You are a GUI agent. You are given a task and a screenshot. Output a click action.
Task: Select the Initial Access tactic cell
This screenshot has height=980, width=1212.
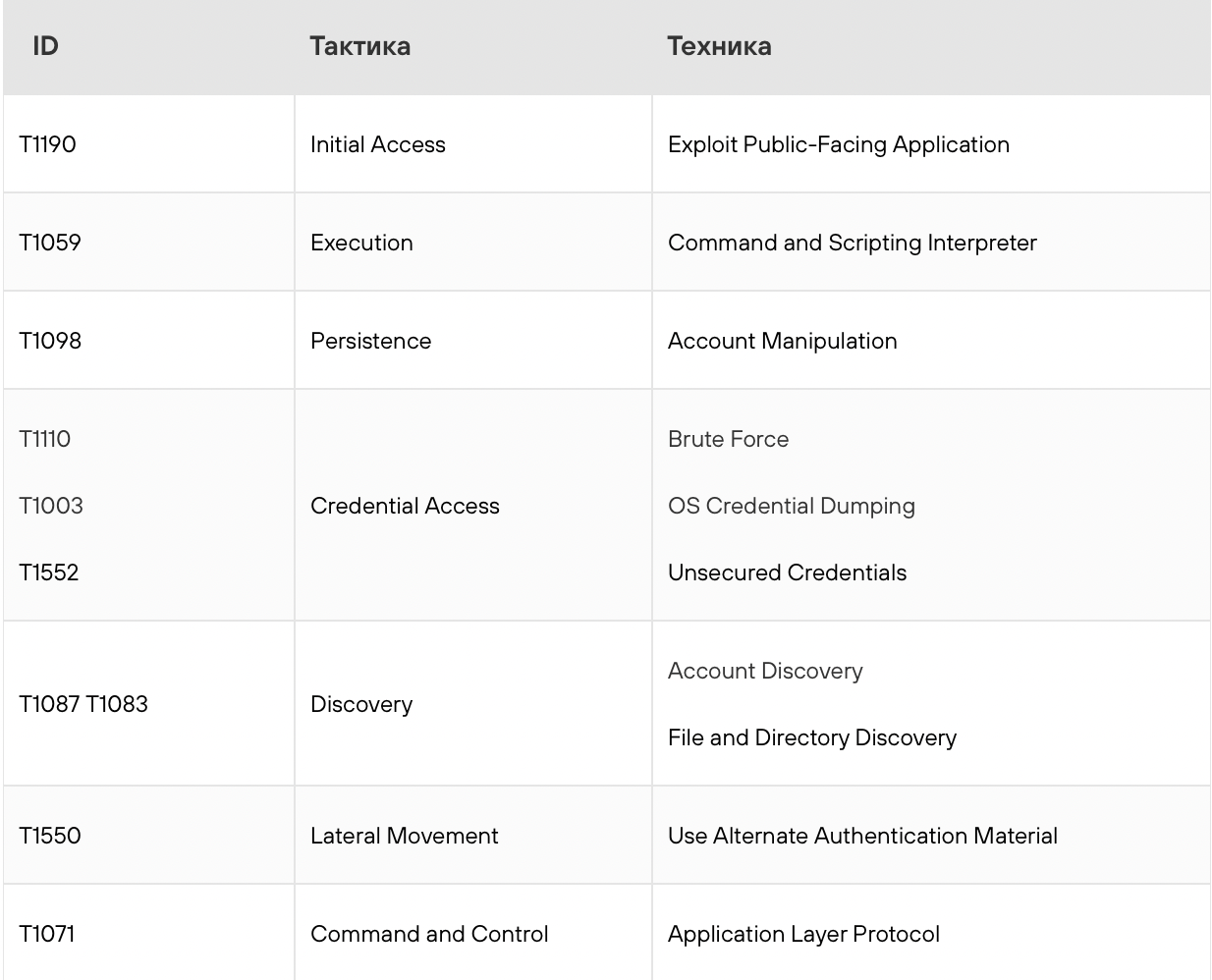pyautogui.click(x=377, y=144)
